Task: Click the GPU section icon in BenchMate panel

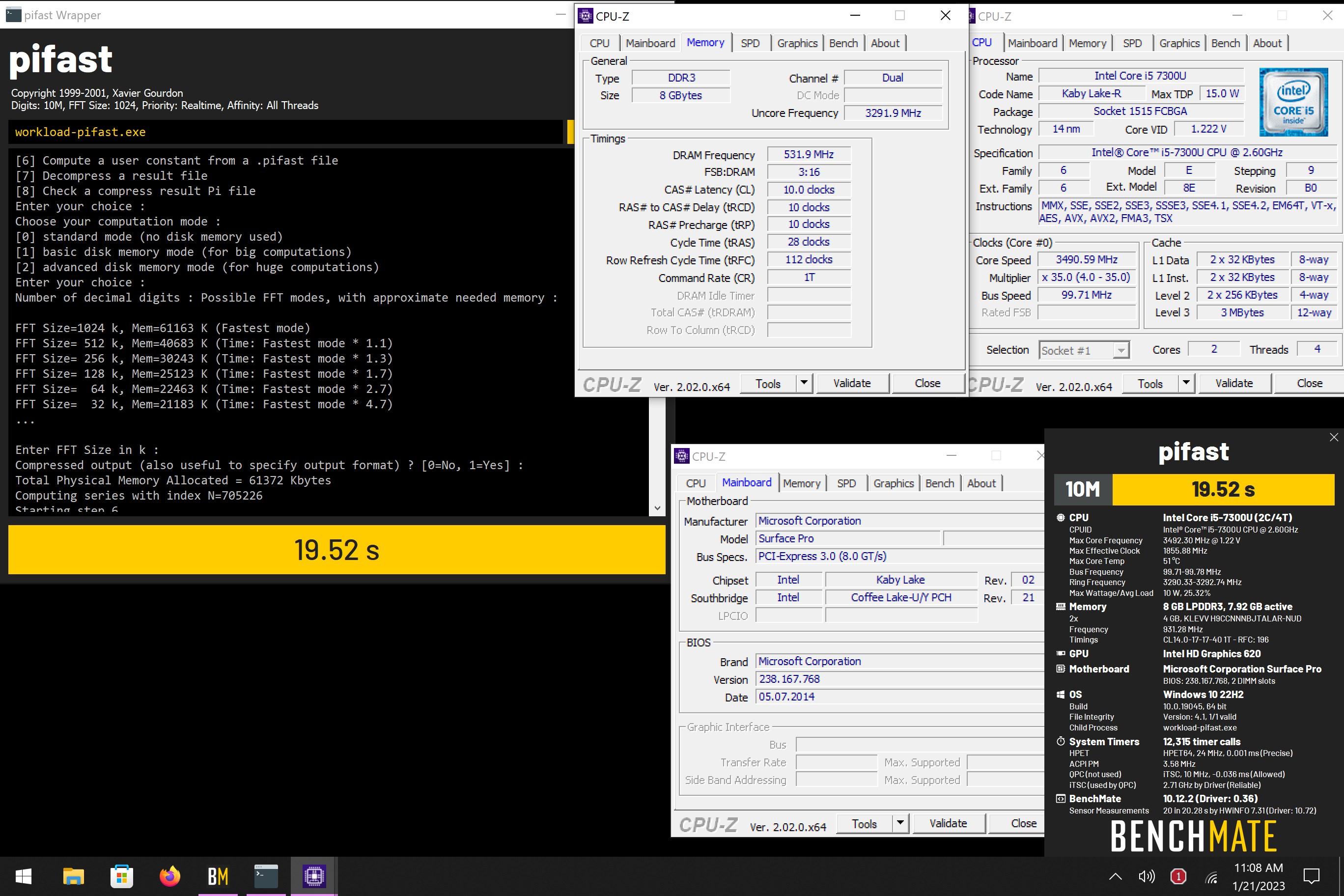Action: [1061, 653]
